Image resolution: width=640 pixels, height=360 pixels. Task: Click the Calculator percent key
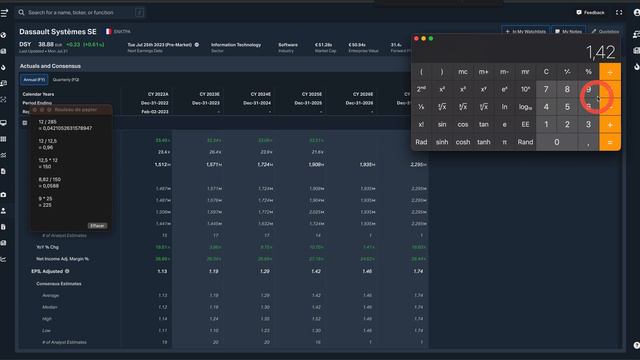[588, 72]
